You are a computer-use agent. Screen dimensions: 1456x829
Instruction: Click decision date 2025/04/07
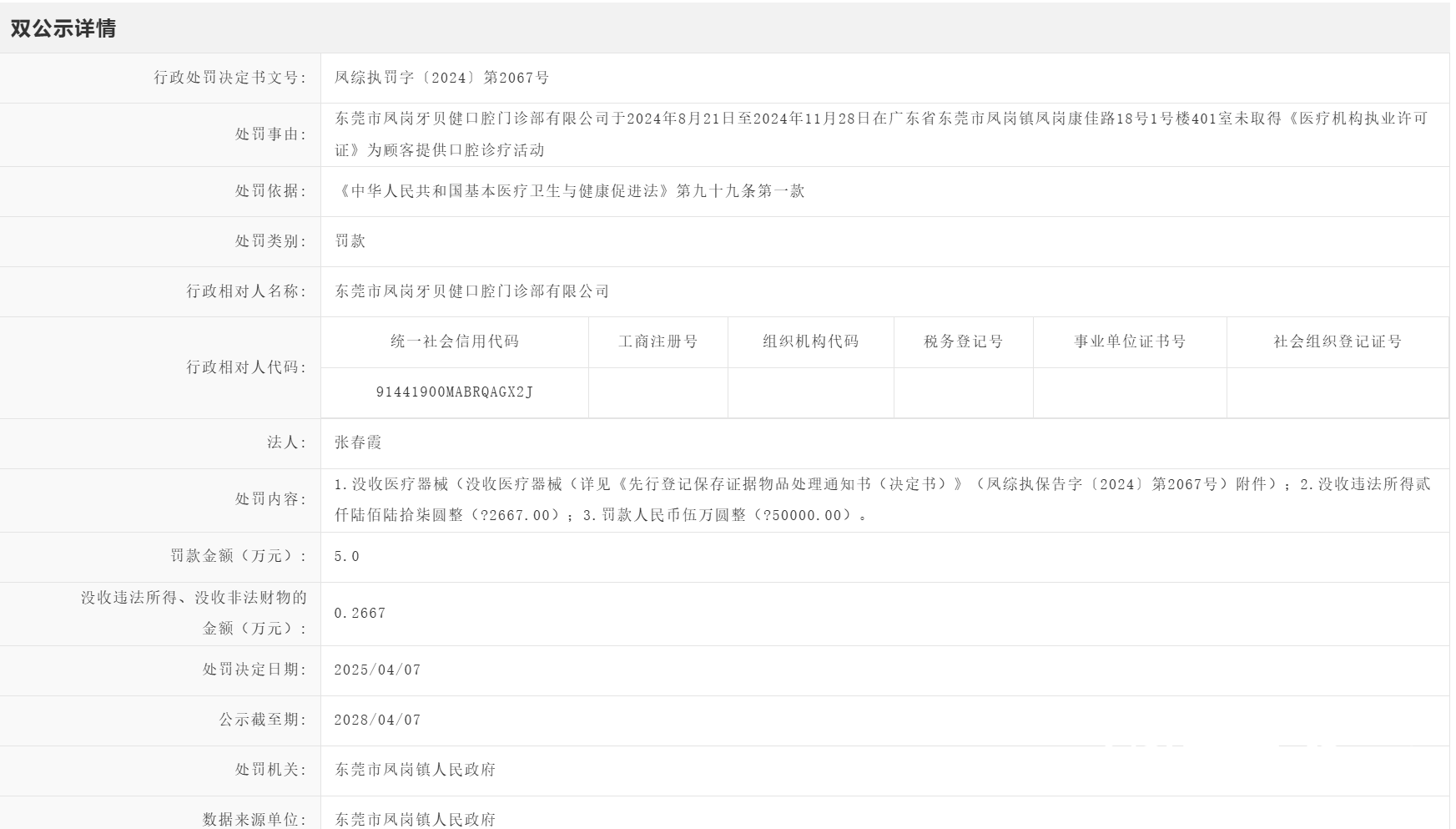(x=377, y=670)
